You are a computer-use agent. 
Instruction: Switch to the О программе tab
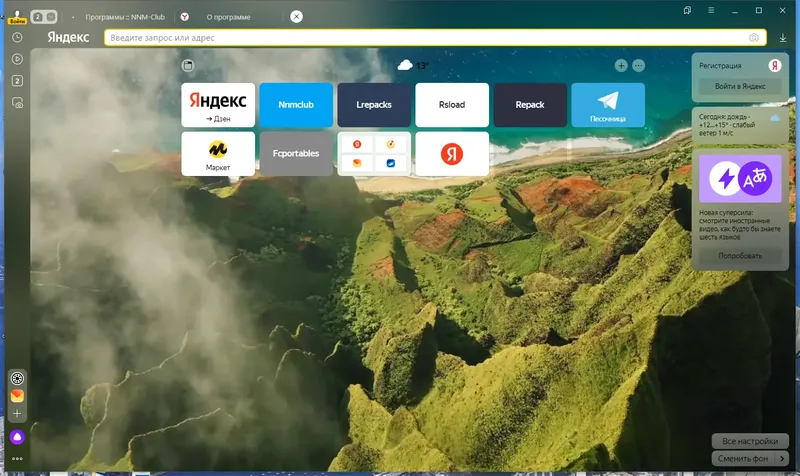pos(228,17)
